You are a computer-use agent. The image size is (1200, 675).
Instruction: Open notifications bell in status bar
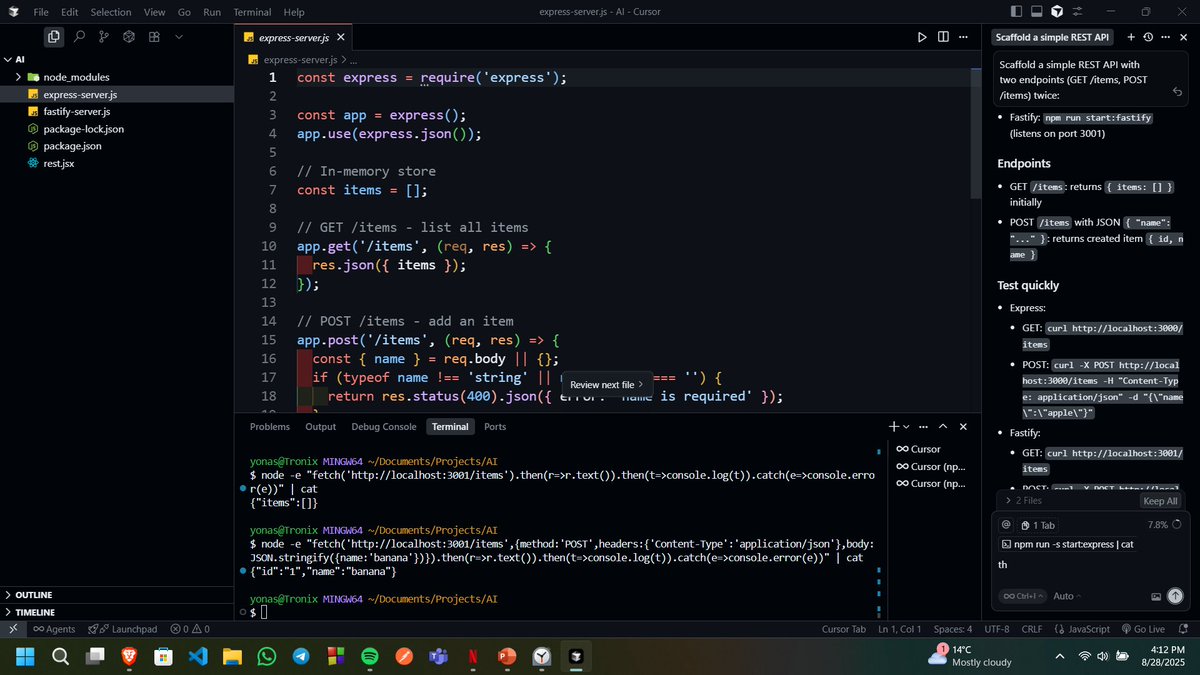pos(1184,629)
